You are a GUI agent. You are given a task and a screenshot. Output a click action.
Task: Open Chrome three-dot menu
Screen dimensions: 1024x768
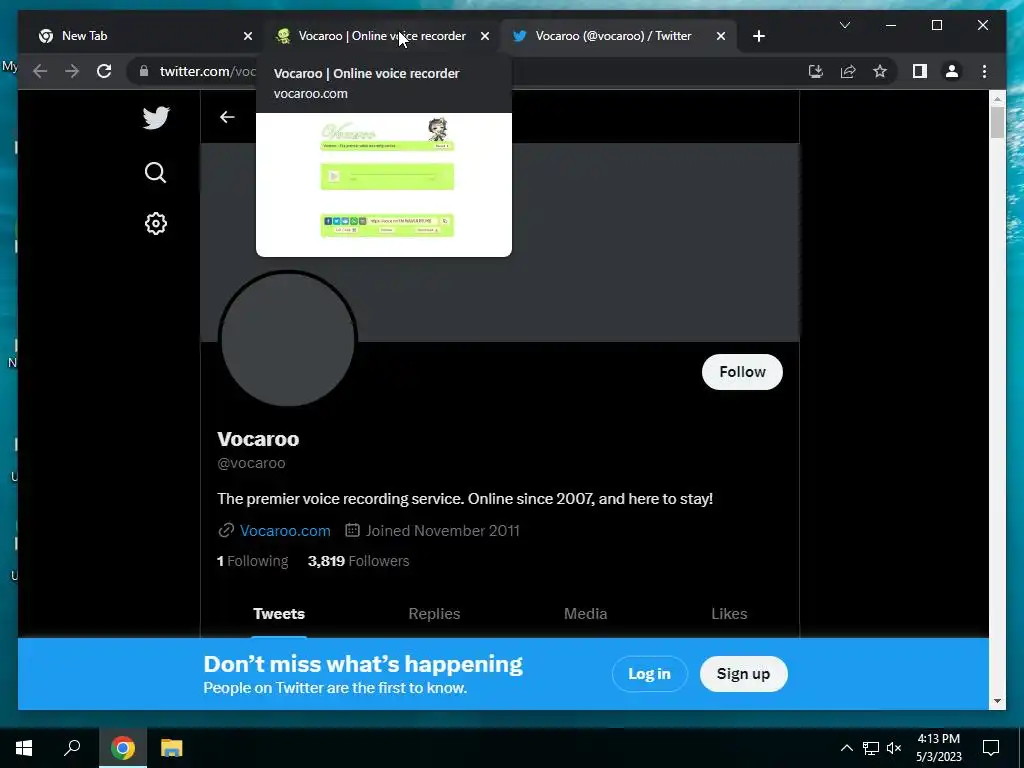(984, 71)
